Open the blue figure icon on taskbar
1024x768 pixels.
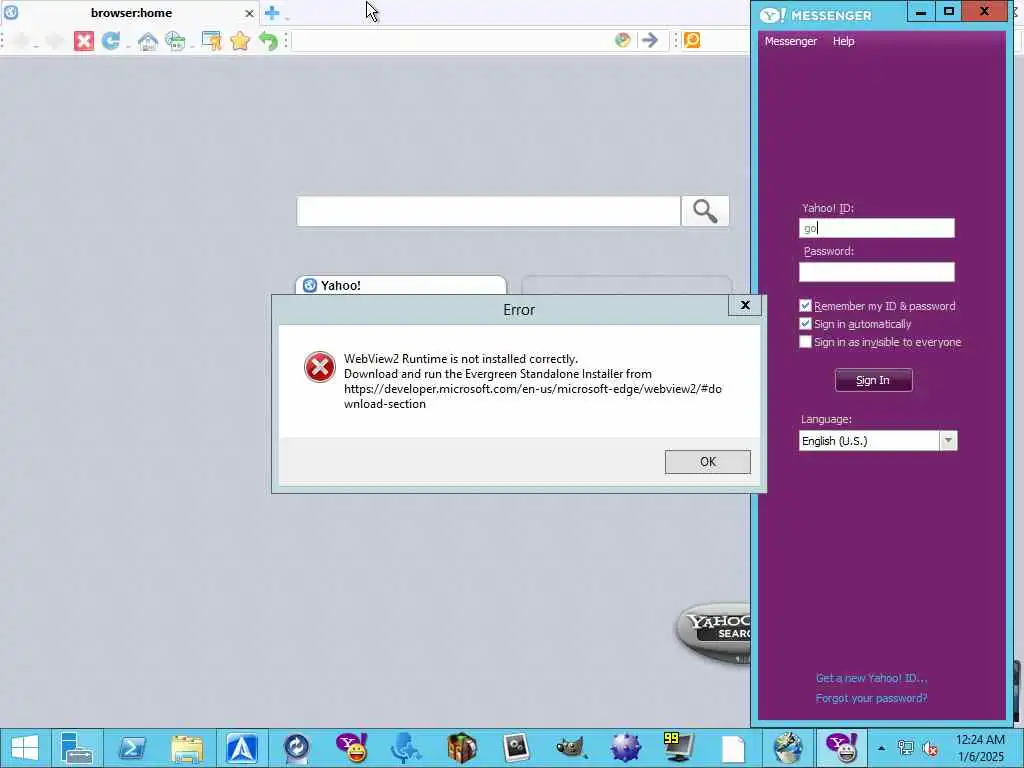(x=406, y=748)
